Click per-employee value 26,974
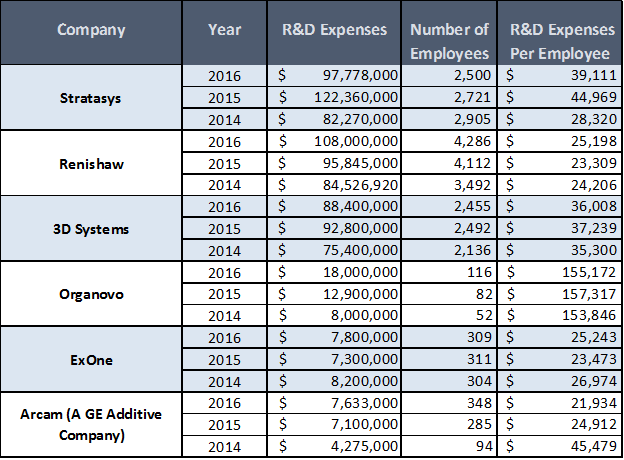The width and height of the screenshot is (624, 460). click(560, 381)
